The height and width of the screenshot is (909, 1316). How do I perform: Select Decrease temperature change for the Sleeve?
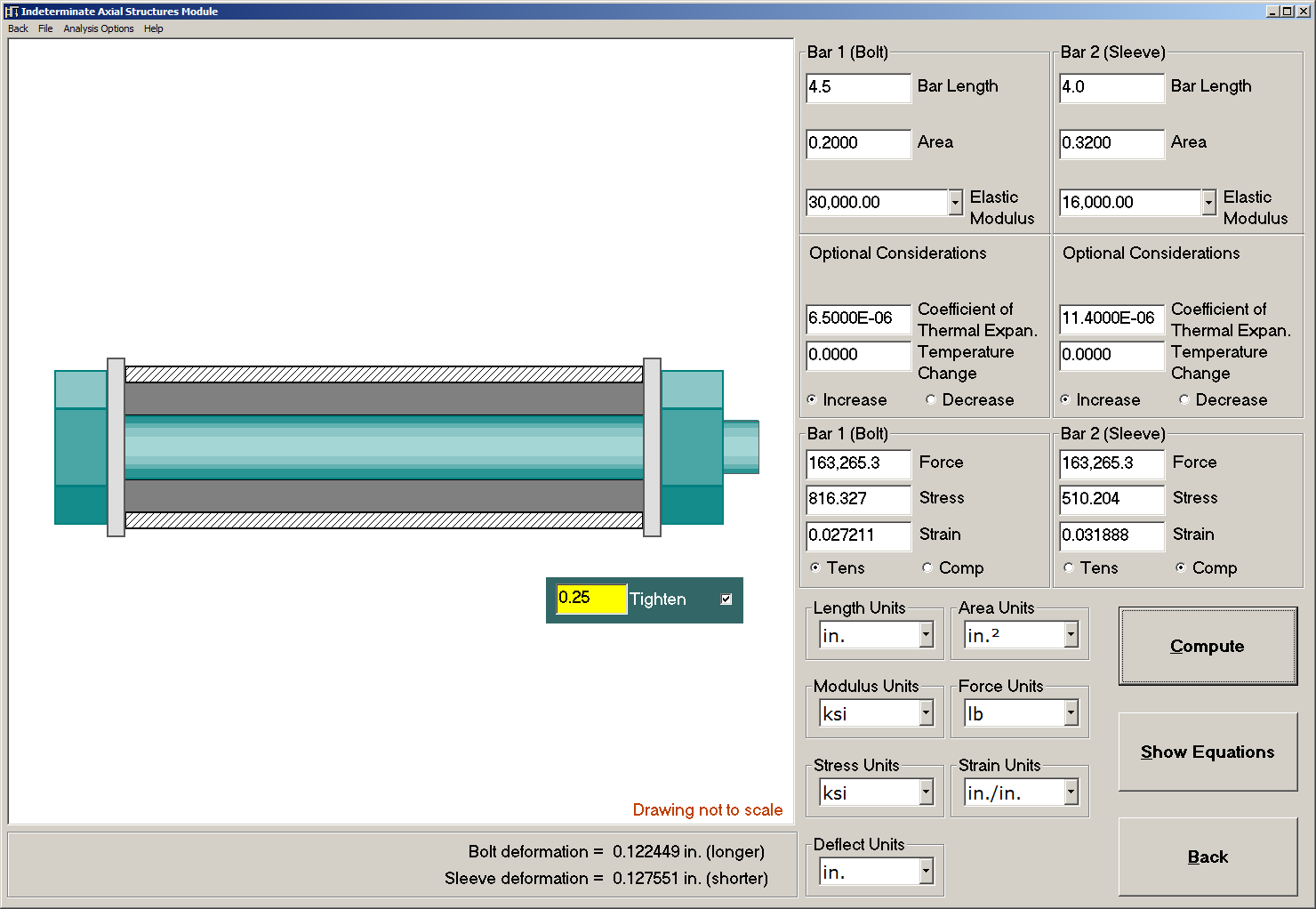pos(1184,399)
